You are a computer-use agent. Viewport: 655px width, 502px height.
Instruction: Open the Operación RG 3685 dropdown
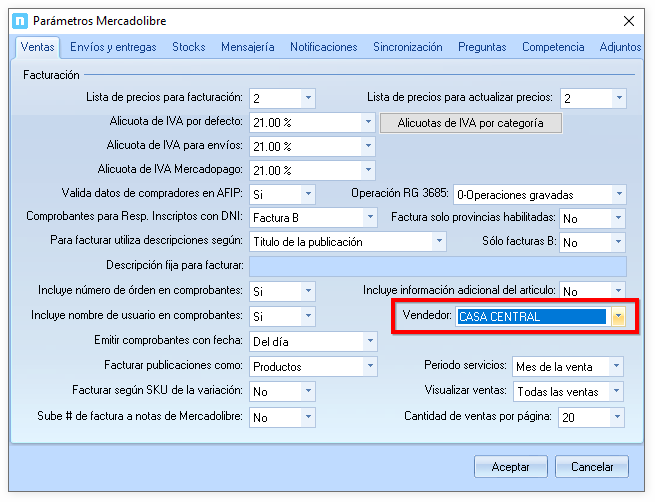(619, 194)
